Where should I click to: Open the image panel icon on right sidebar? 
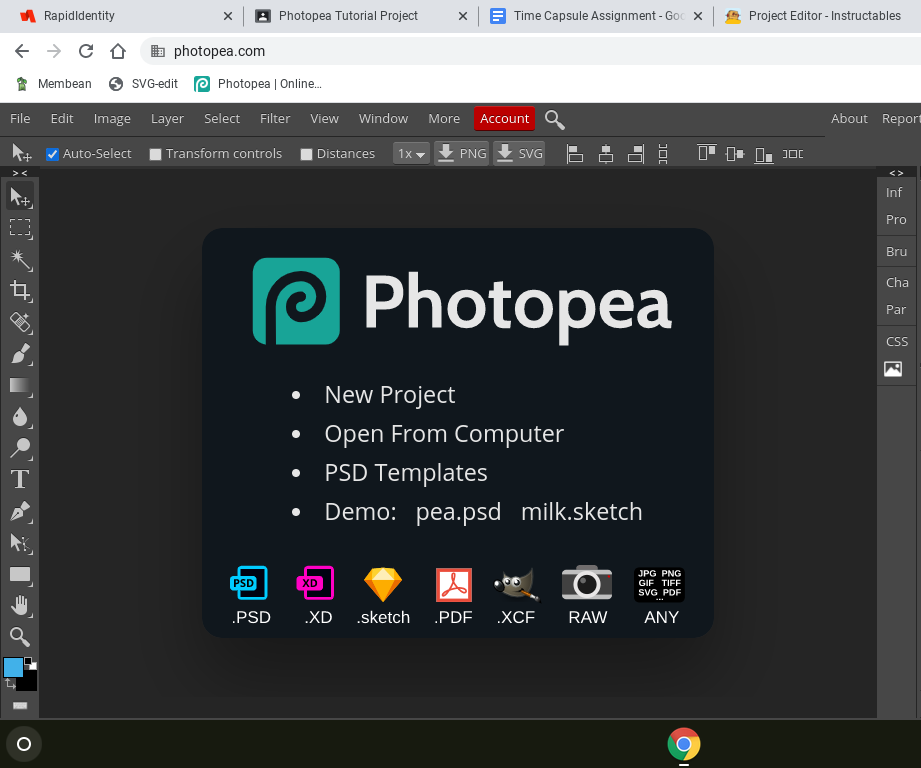[x=893, y=369]
